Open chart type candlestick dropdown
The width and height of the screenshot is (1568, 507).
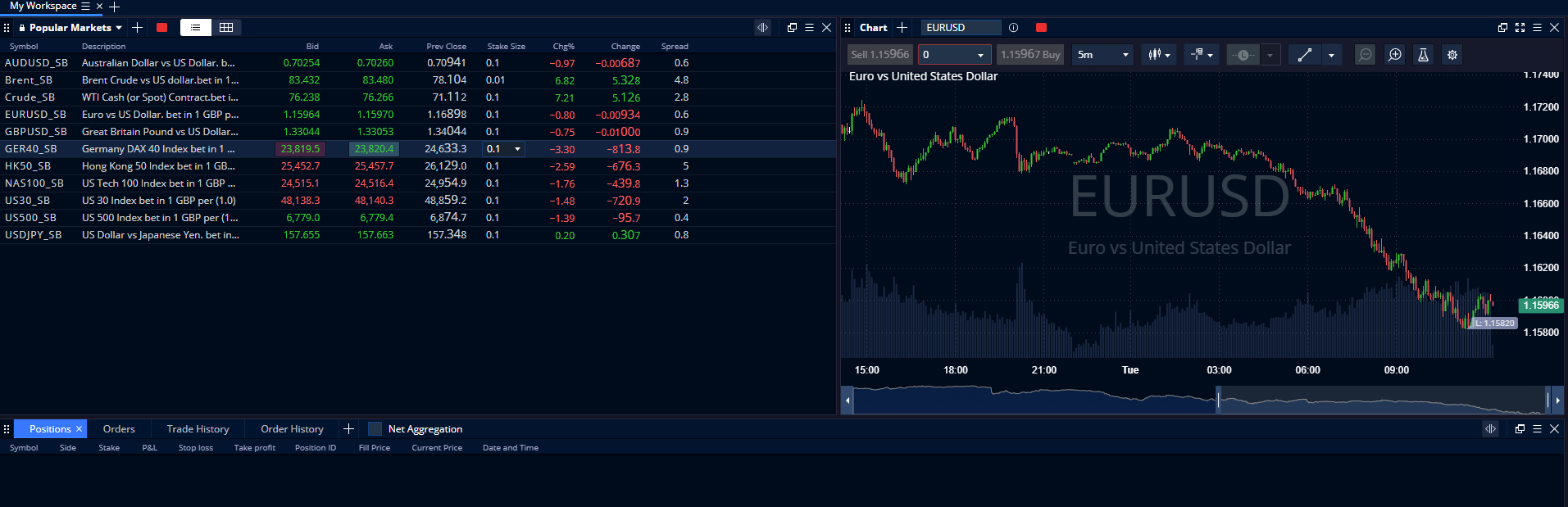(x=1159, y=55)
